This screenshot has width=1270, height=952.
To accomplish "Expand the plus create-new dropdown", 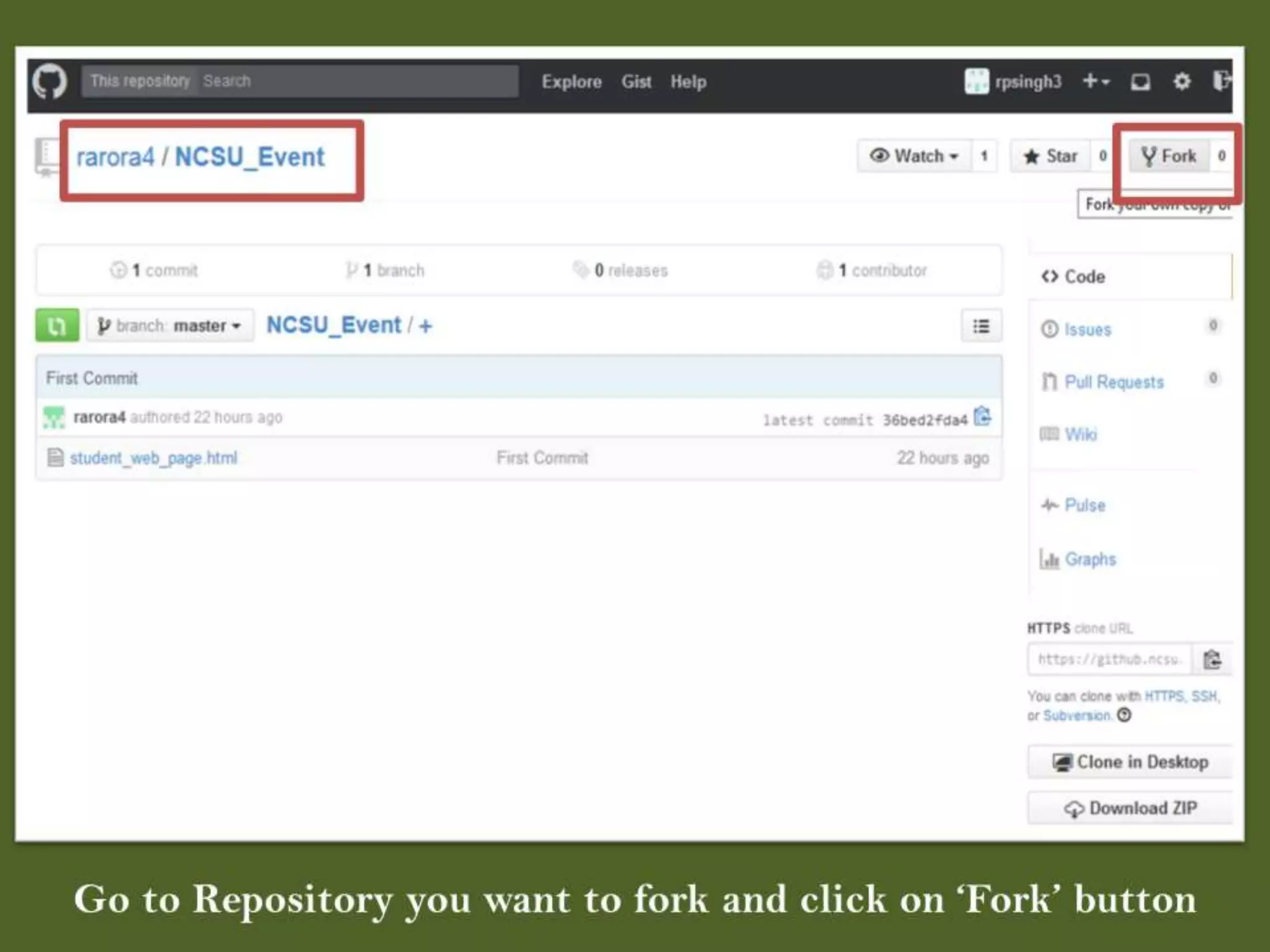I will (1096, 81).
